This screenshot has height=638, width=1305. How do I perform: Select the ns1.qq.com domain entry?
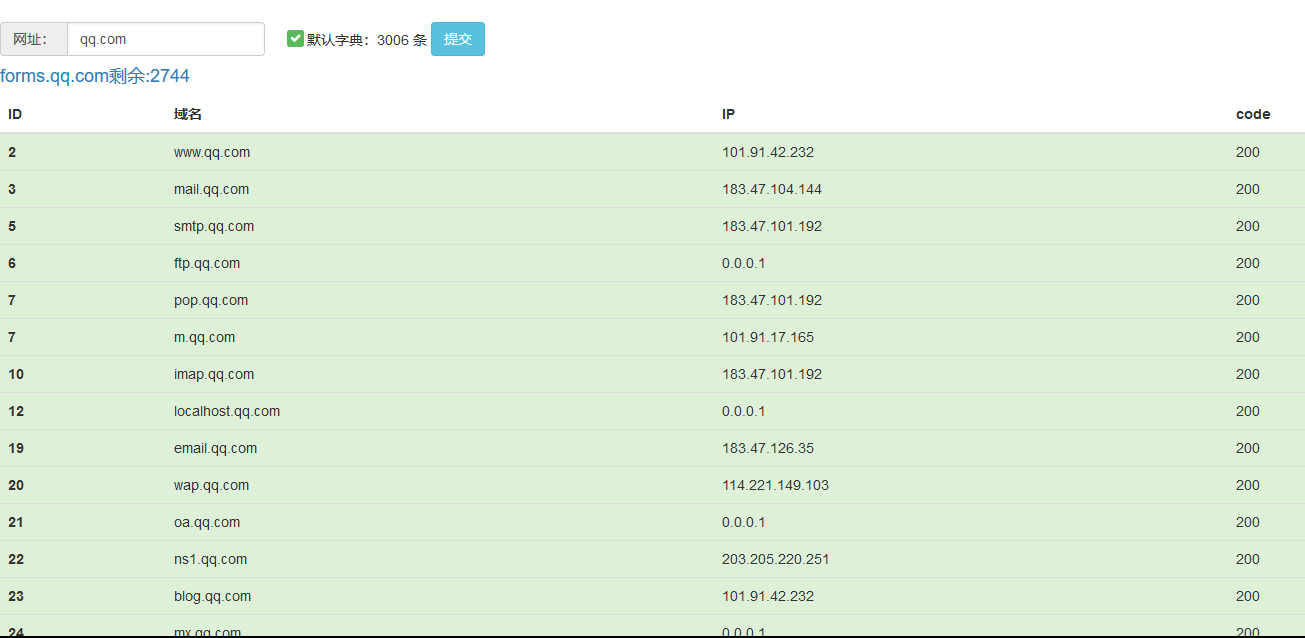[210, 559]
